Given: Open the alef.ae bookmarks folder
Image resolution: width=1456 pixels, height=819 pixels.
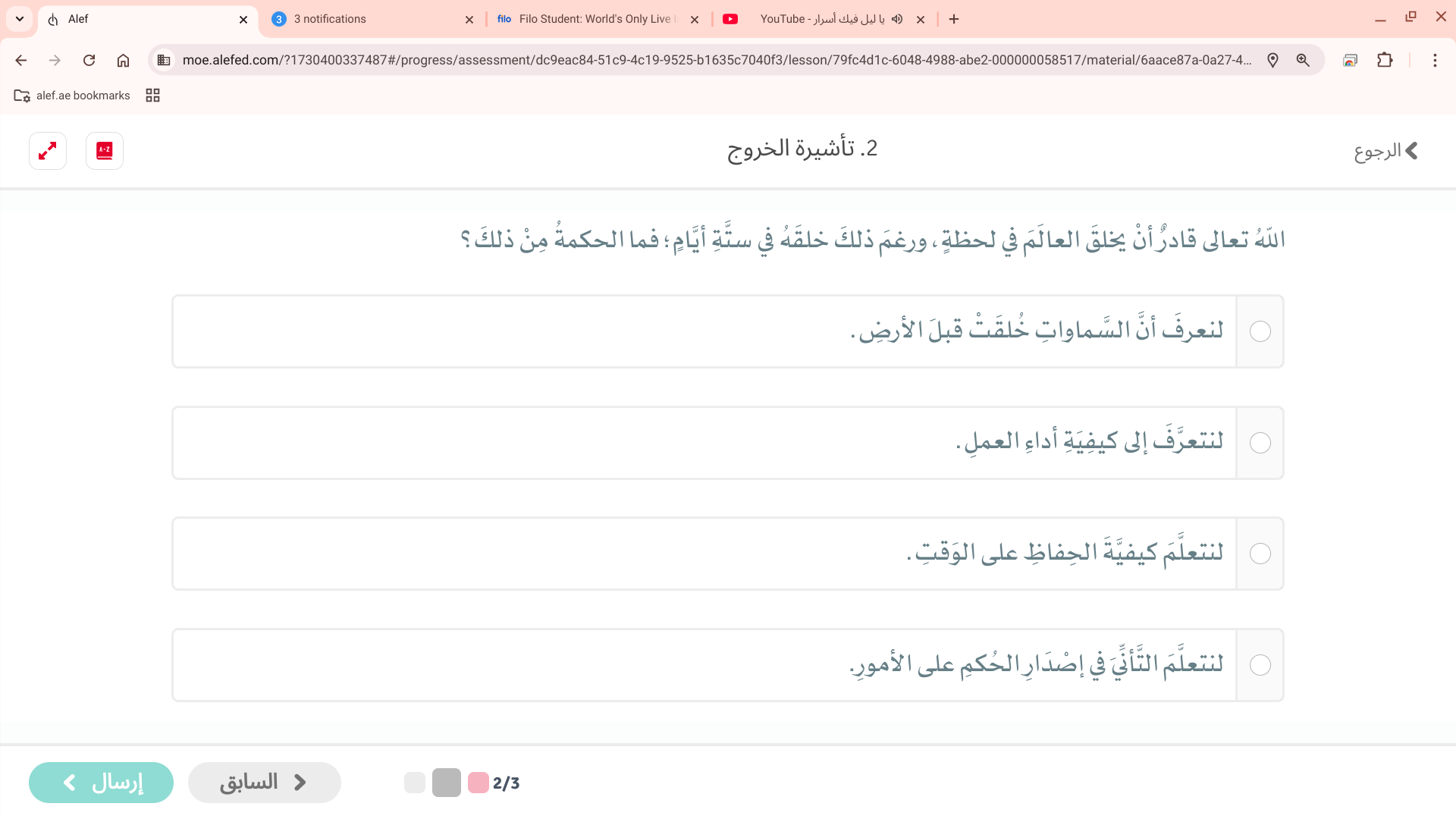Looking at the screenshot, I should click(x=72, y=96).
